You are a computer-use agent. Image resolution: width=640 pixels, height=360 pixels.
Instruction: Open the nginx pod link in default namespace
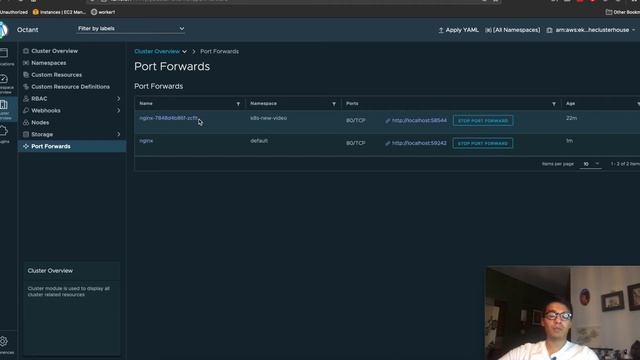point(146,141)
